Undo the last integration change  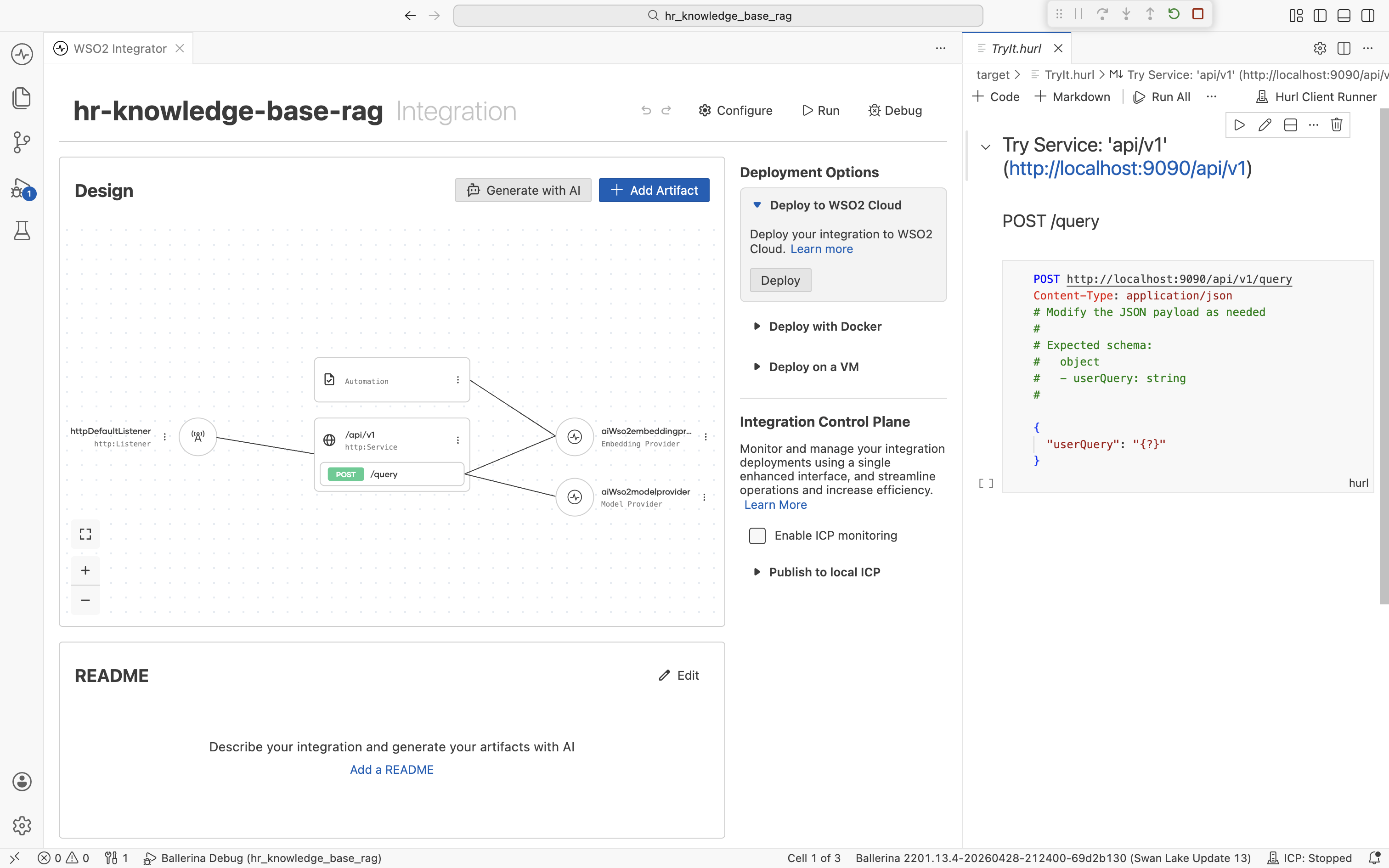[x=646, y=110]
